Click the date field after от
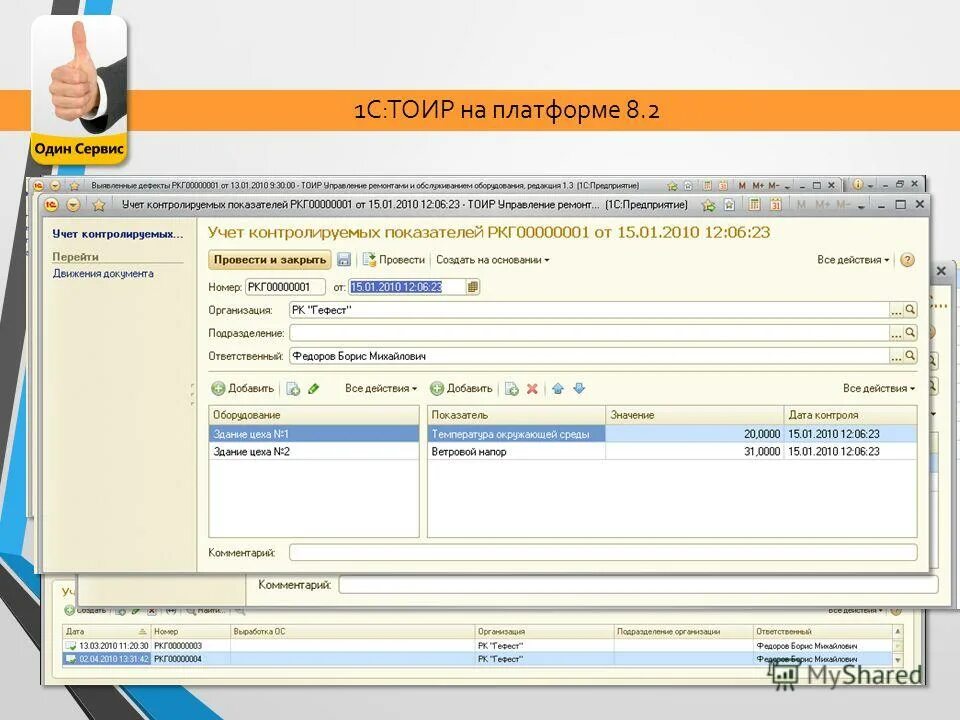Viewport: 960px width, 720px height. [407, 287]
